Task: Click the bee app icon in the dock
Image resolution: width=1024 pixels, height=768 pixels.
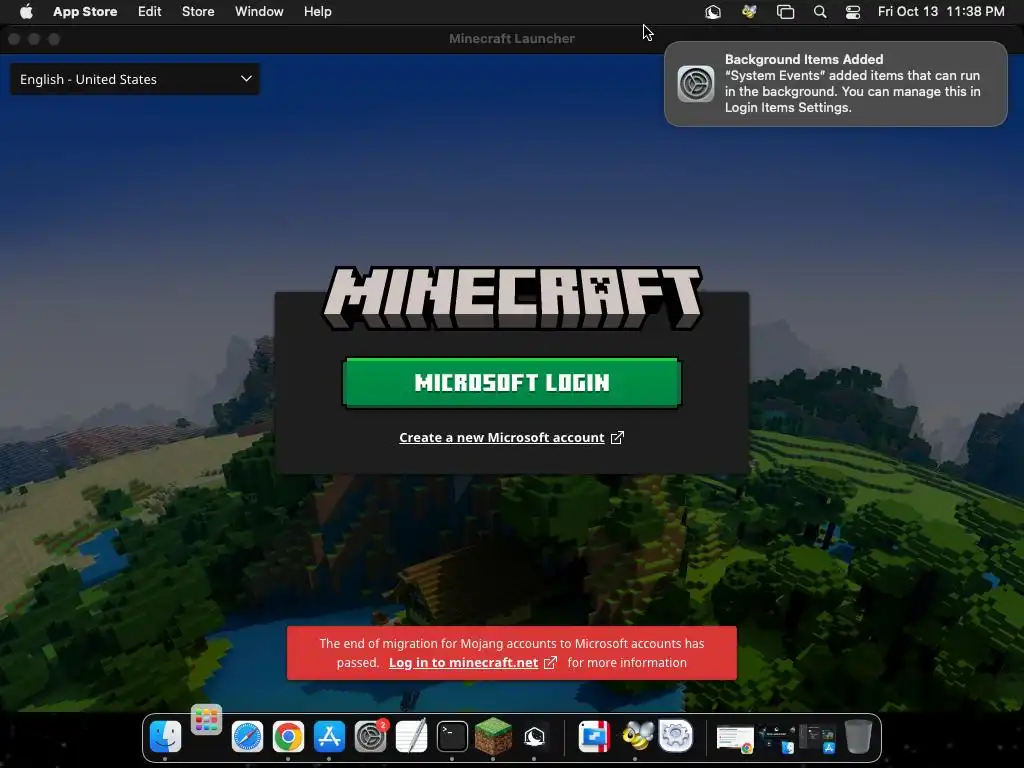Action: point(635,737)
